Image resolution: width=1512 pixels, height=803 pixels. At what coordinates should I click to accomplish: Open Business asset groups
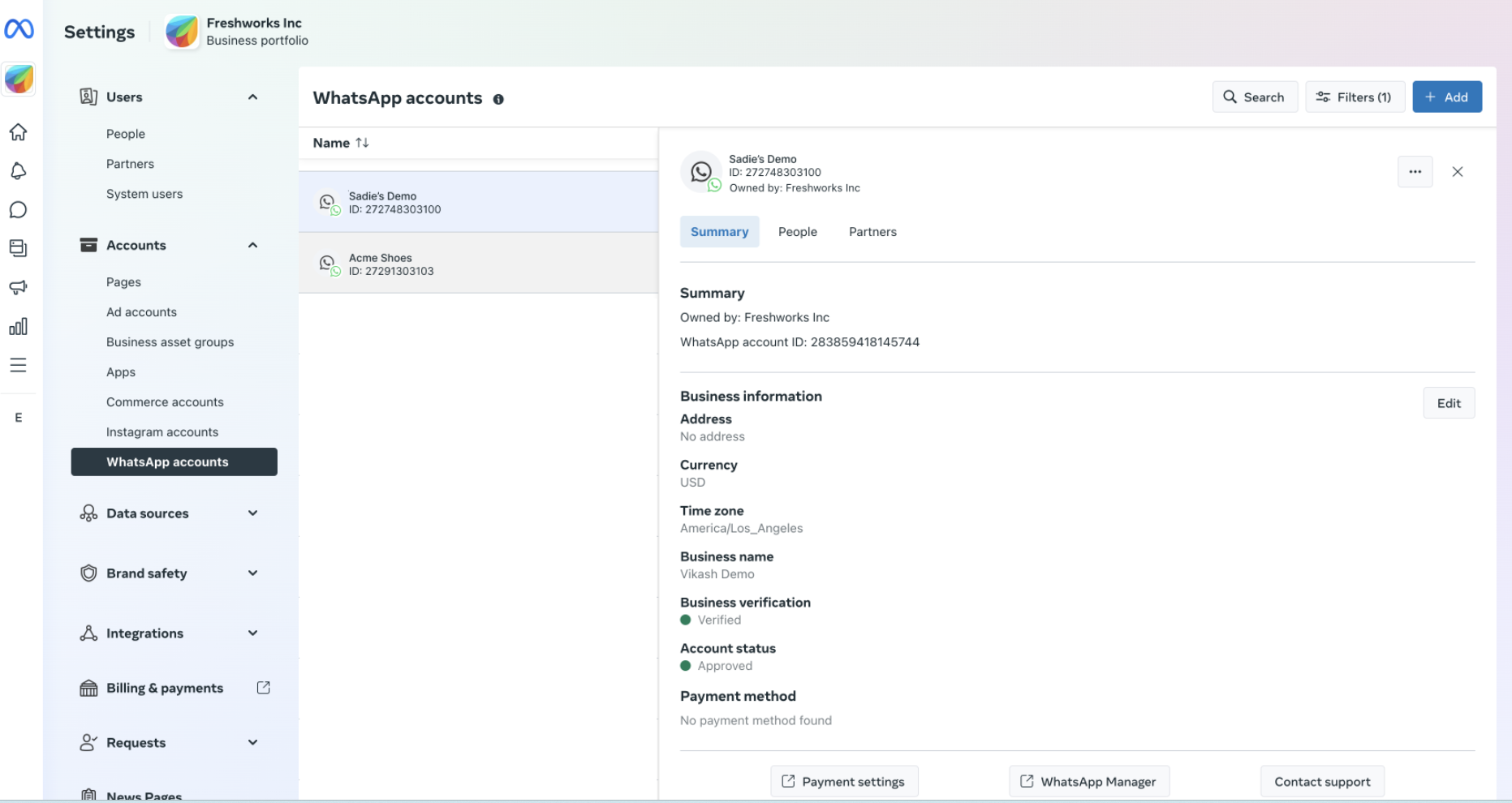click(x=170, y=342)
